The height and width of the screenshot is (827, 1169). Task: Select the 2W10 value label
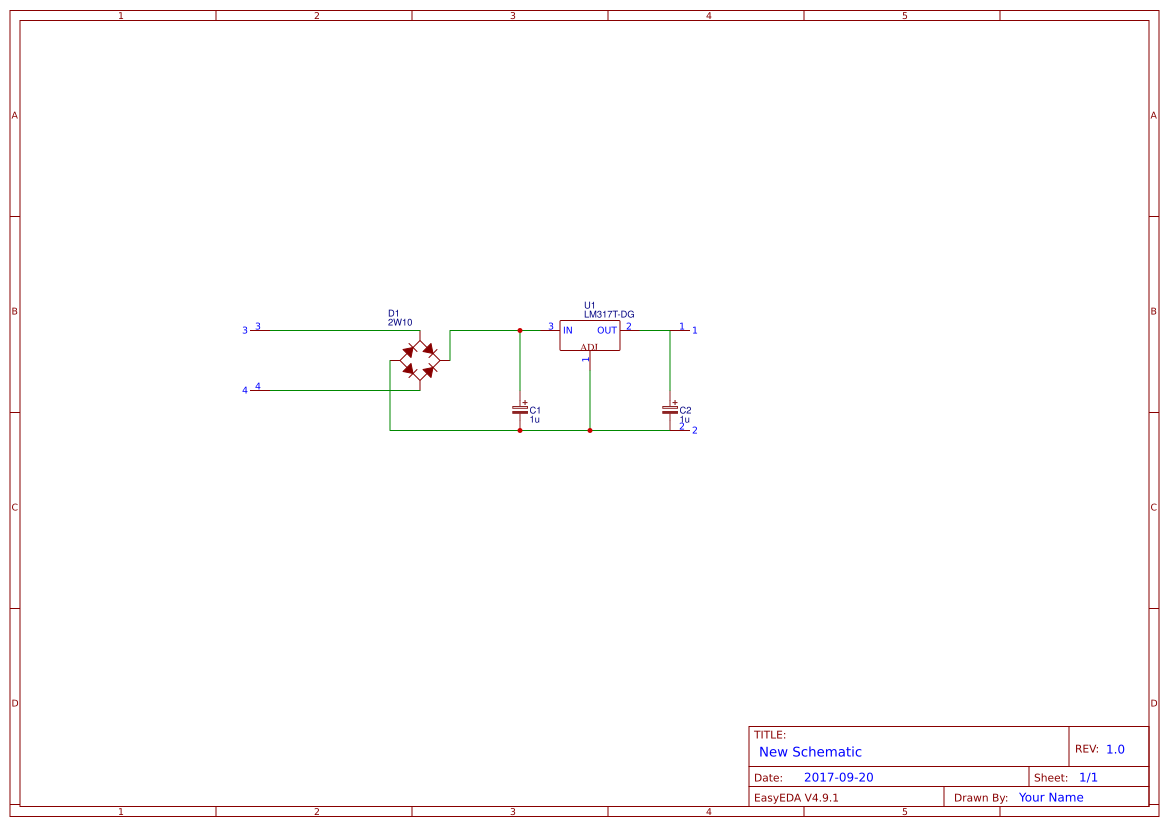(x=399, y=322)
